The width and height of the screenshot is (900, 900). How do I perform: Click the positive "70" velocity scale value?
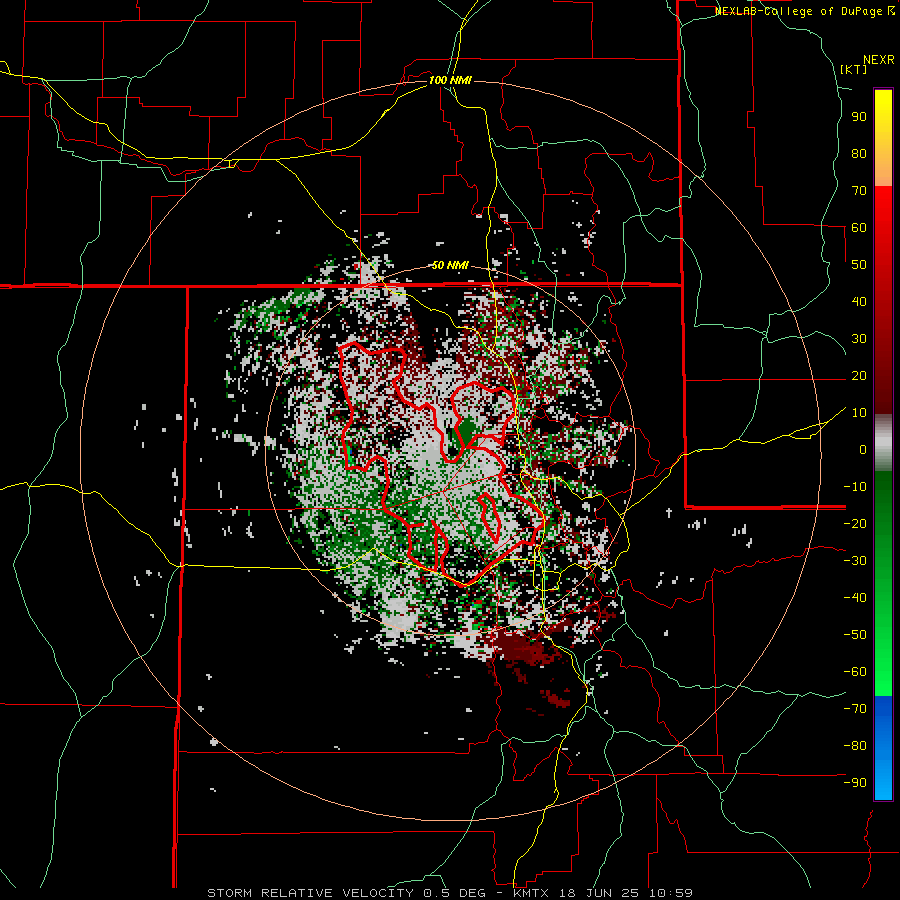[859, 191]
